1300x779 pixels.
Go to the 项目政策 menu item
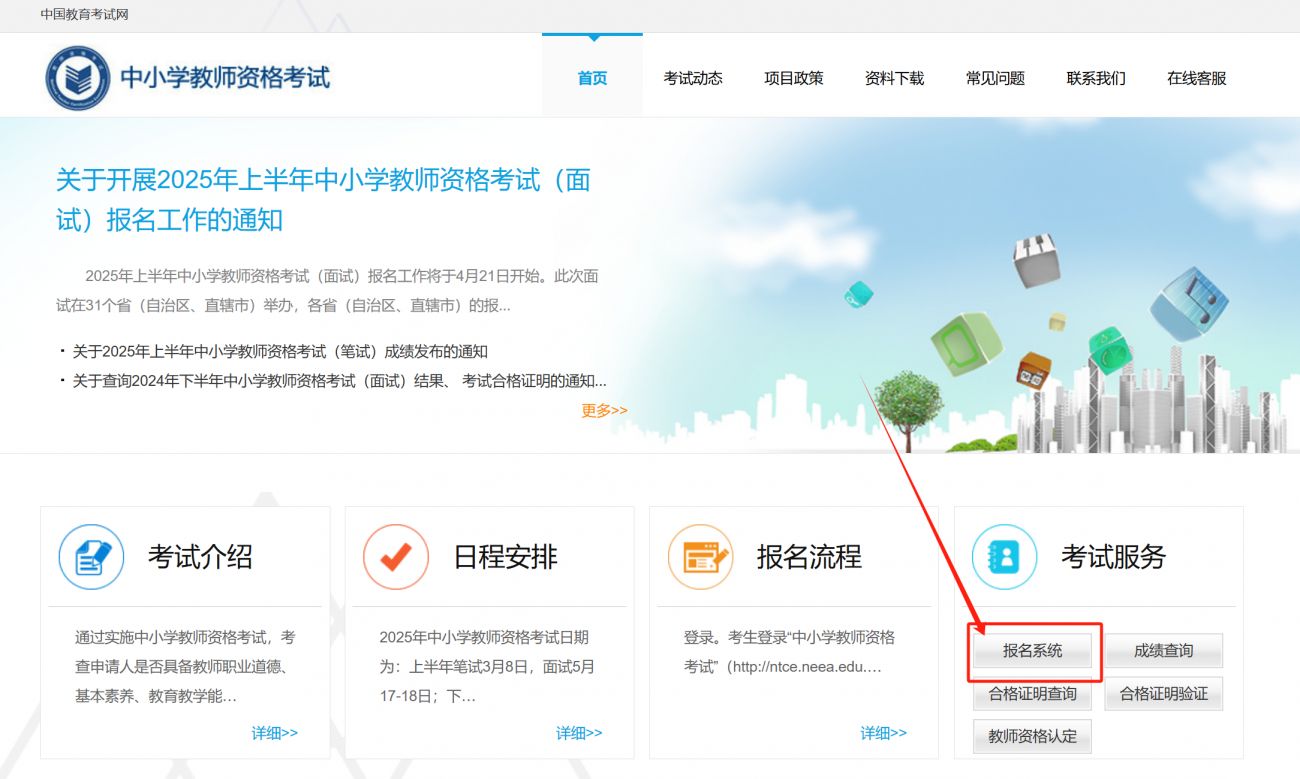coord(794,78)
